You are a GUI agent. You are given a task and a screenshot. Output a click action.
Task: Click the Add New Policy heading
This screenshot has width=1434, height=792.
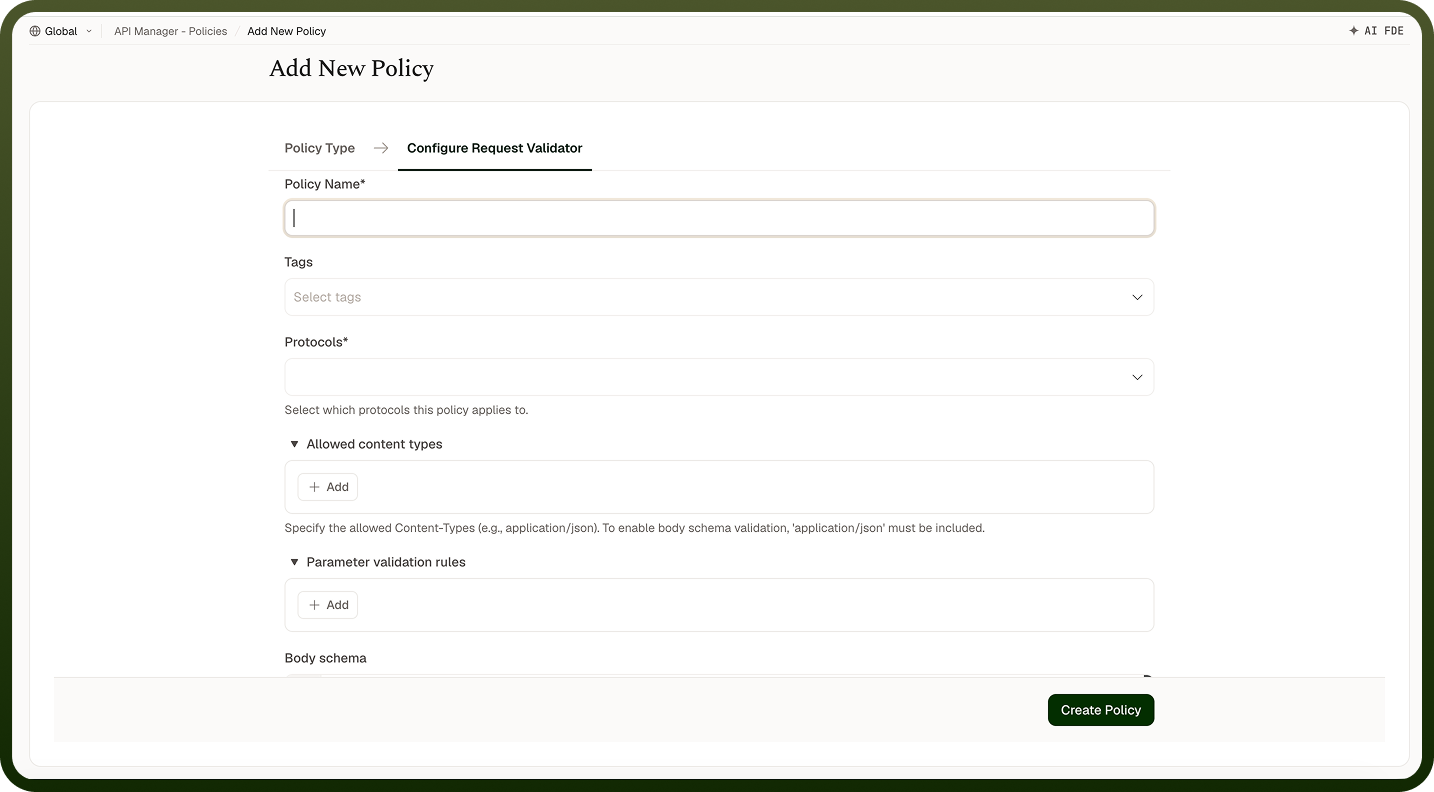click(x=352, y=69)
